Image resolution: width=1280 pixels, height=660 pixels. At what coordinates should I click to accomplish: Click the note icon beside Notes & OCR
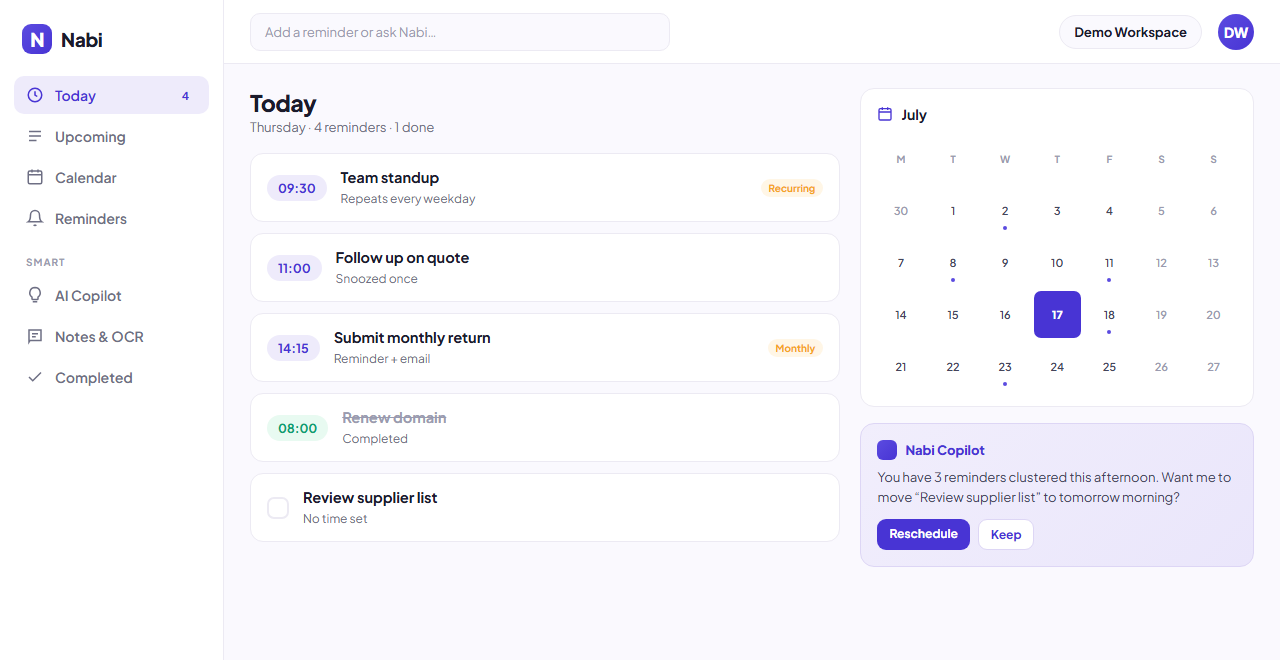[35, 336]
